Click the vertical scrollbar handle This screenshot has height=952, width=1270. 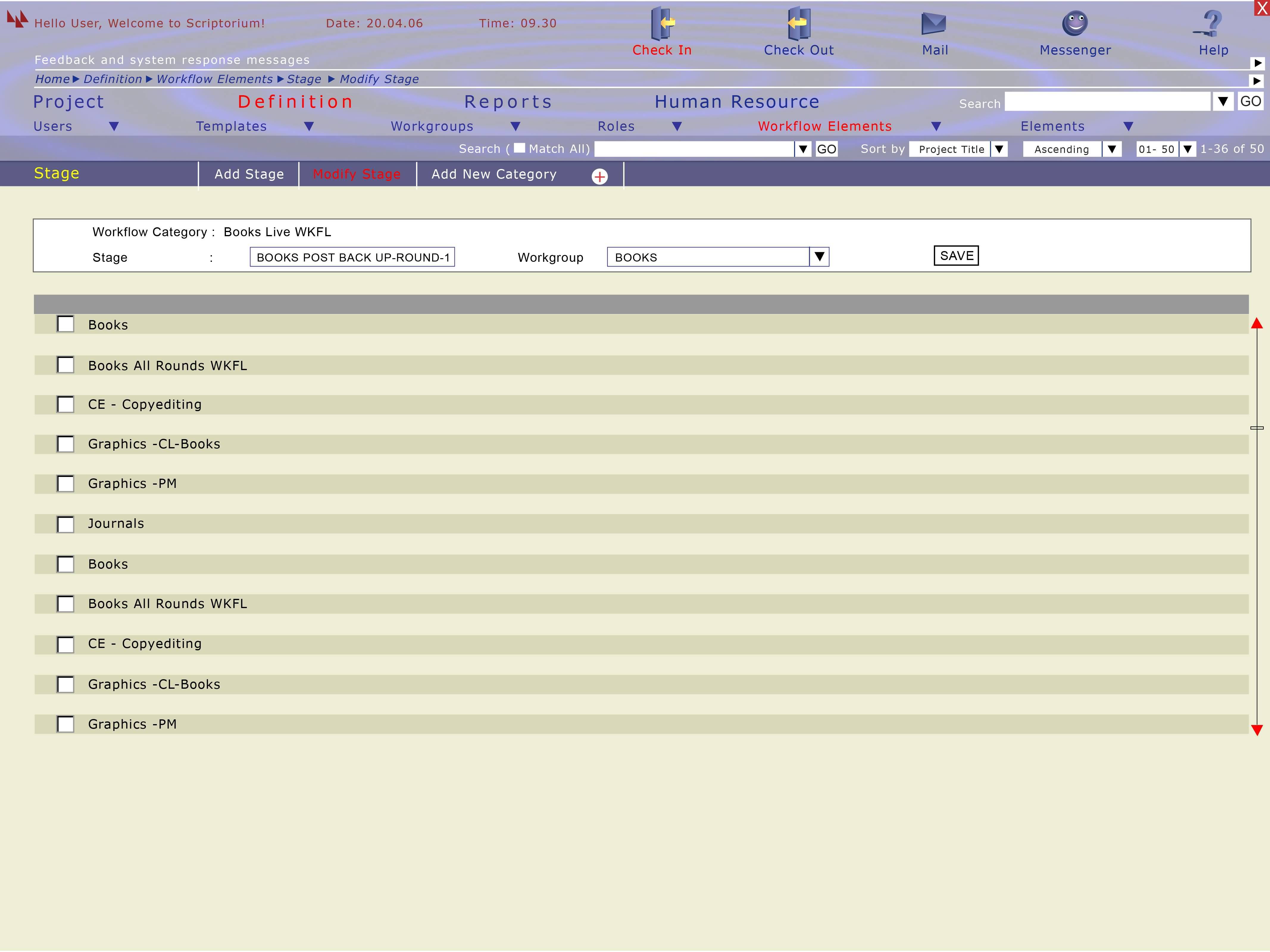click(x=1257, y=428)
